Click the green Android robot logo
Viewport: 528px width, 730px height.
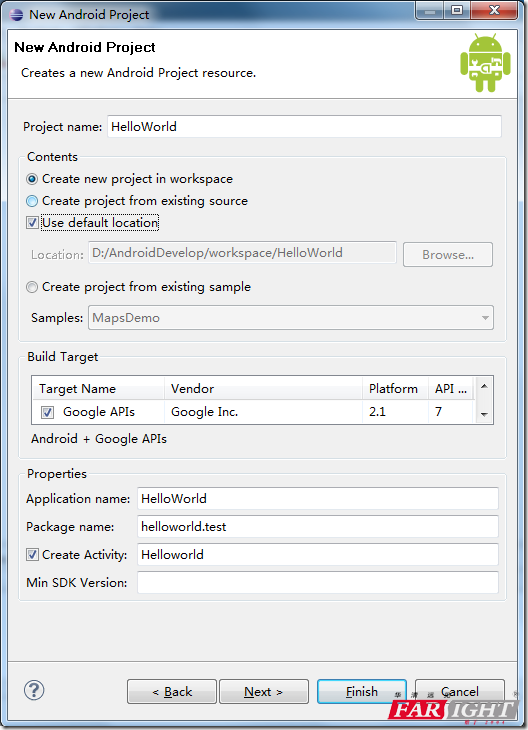(485, 62)
